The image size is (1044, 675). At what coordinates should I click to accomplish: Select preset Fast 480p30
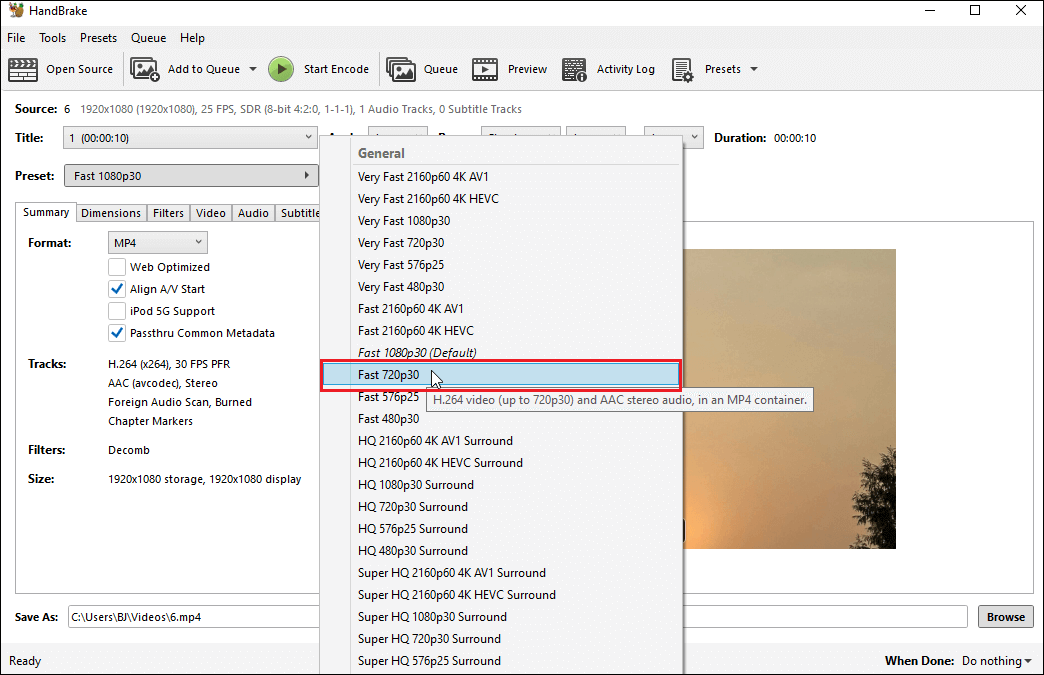click(501, 419)
